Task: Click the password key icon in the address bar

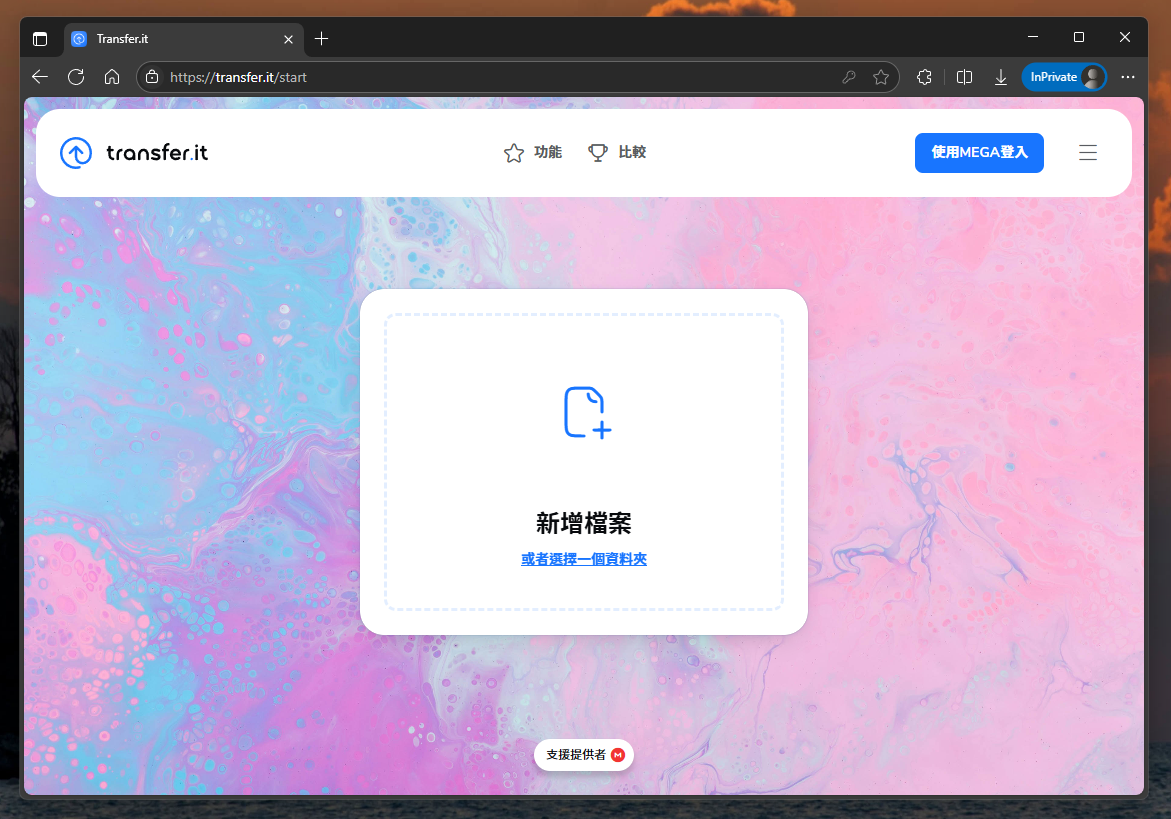Action: (x=848, y=77)
